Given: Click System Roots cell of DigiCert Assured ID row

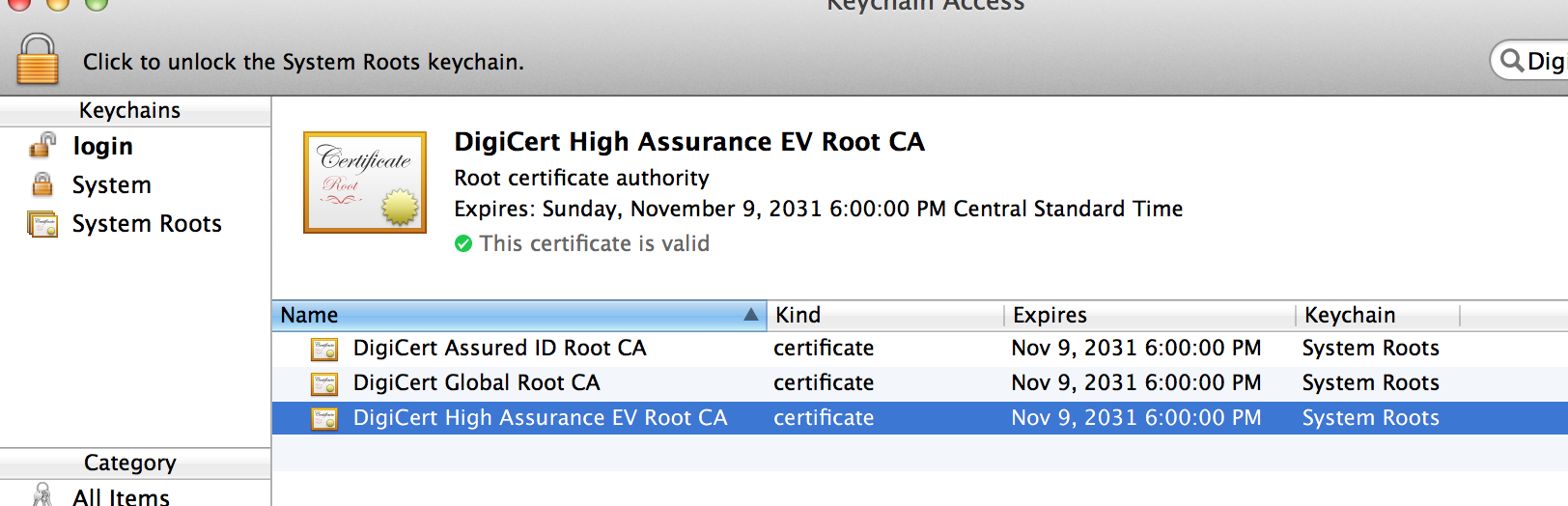Looking at the screenshot, I should coord(1371,349).
